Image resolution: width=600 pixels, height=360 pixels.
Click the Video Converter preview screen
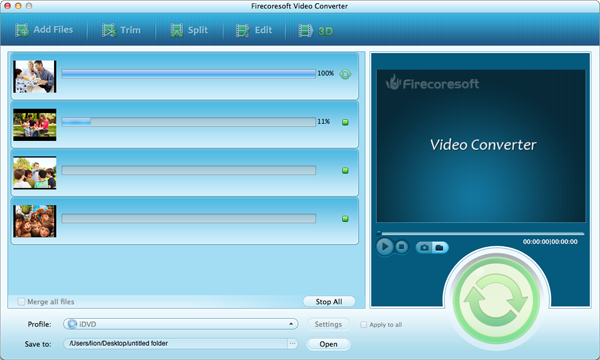coord(481,146)
